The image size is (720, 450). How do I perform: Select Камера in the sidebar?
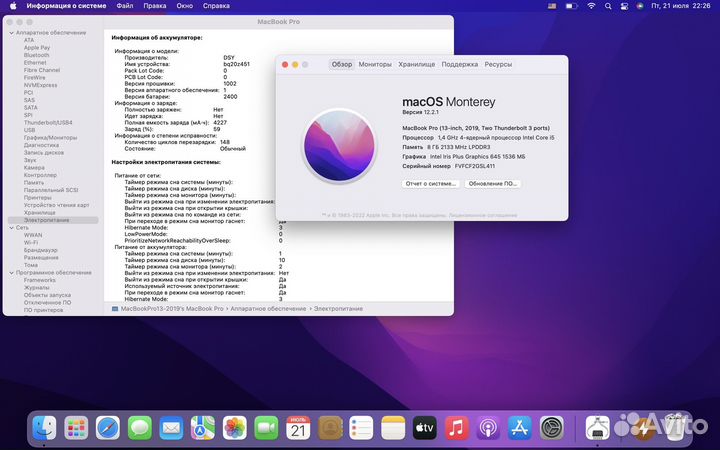coord(34,168)
